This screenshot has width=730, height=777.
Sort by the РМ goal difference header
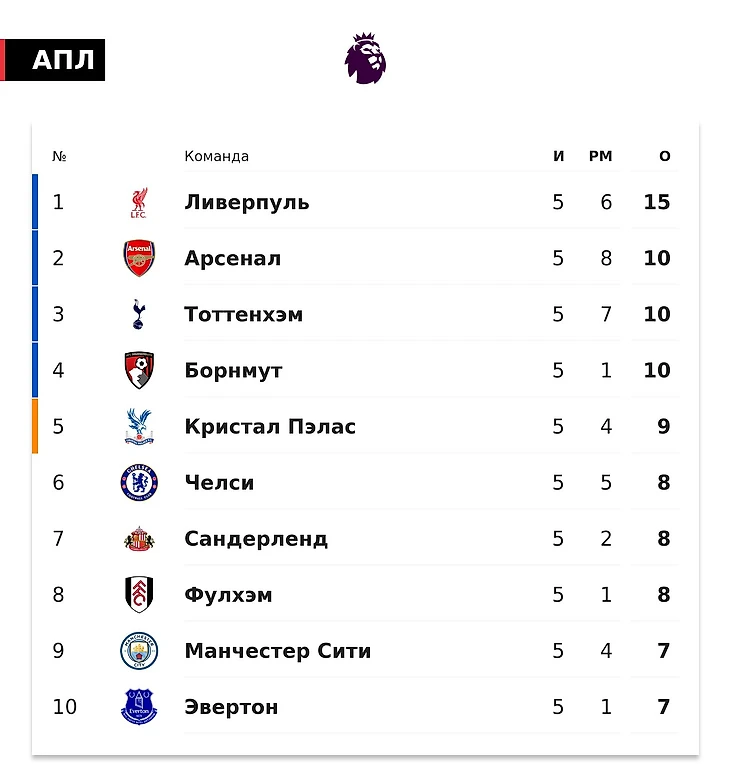(x=601, y=156)
